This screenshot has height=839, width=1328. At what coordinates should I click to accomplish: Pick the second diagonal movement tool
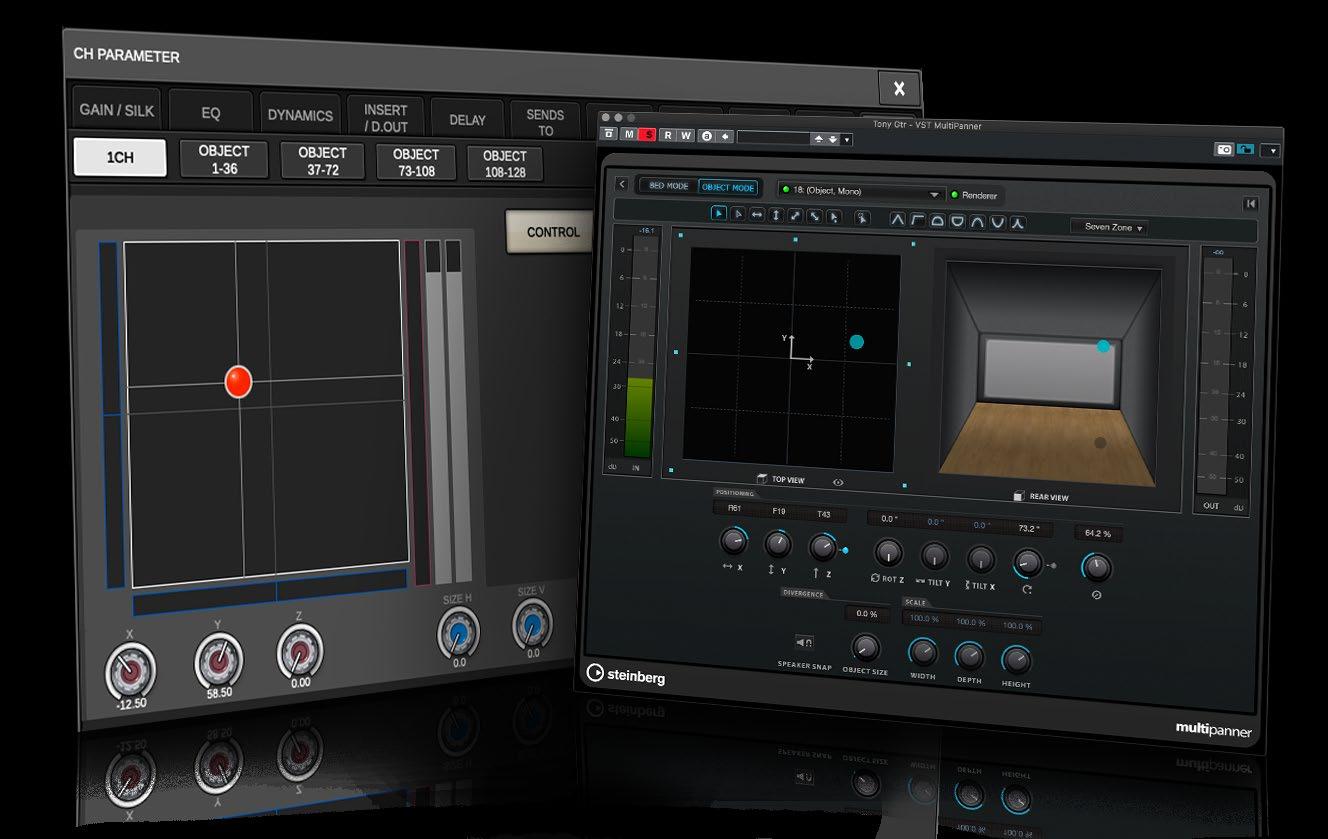click(x=814, y=216)
